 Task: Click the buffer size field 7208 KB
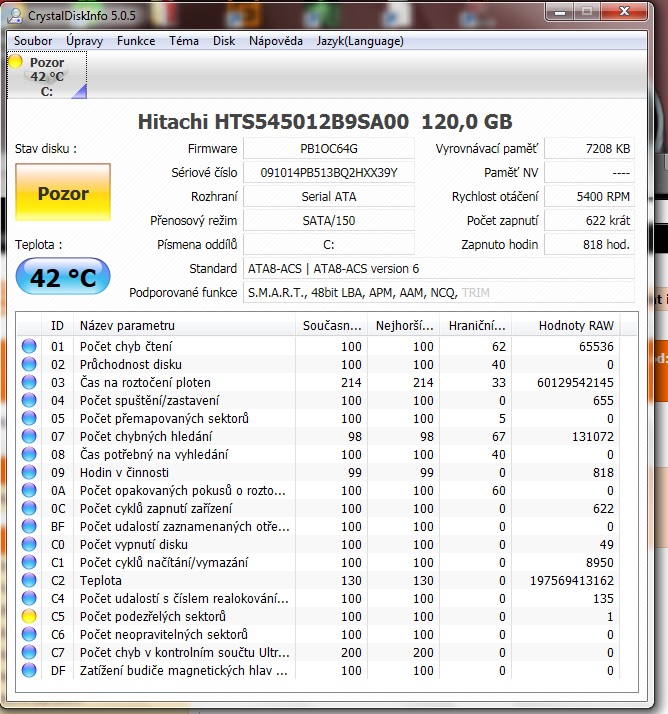click(x=589, y=148)
